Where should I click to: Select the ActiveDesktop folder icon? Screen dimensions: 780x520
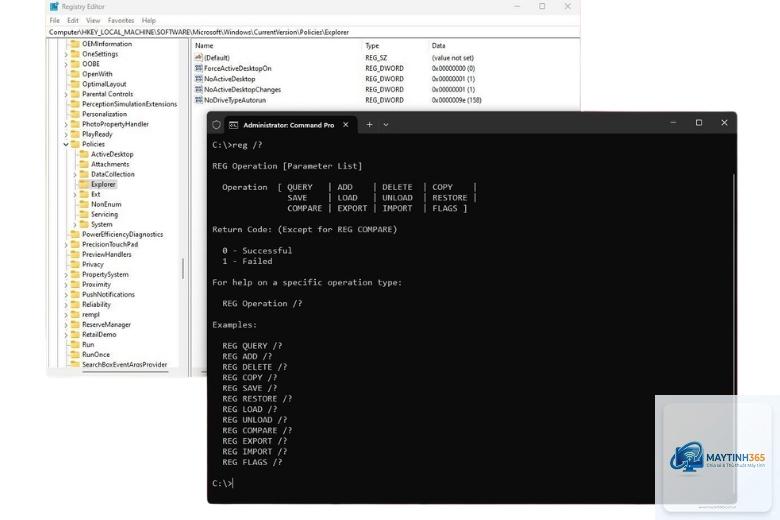coord(84,154)
